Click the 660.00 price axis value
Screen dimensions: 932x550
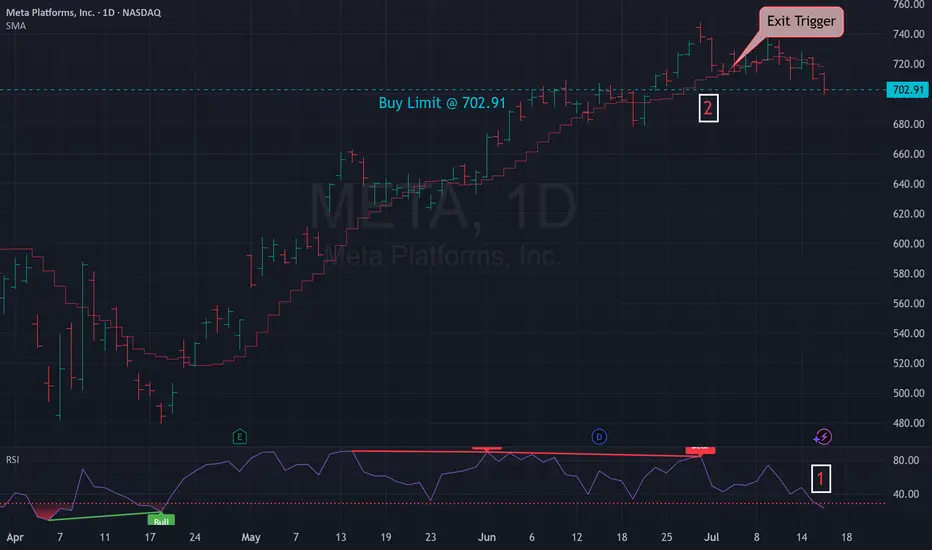(909, 154)
